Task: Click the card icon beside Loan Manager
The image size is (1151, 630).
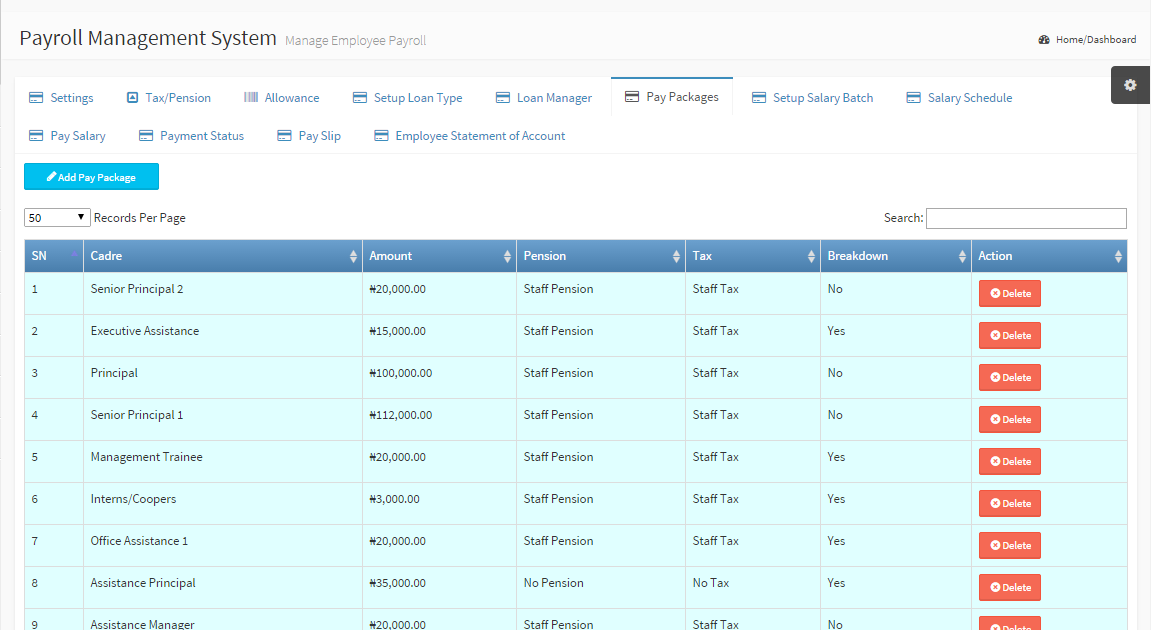Action: [503, 98]
